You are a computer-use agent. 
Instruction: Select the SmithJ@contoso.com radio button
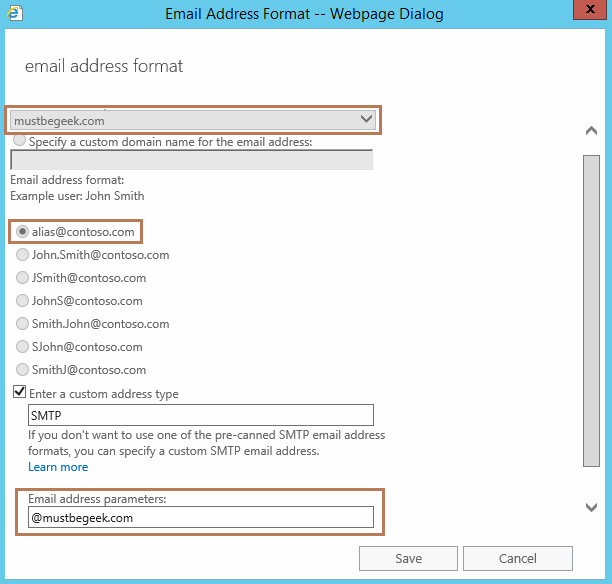[x=23, y=370]
